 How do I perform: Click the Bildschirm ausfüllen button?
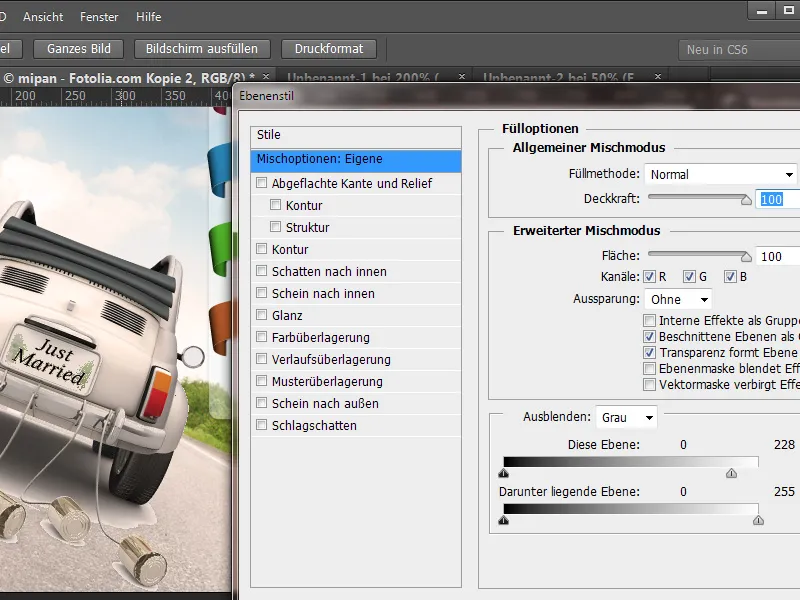[x=202, y=49]
